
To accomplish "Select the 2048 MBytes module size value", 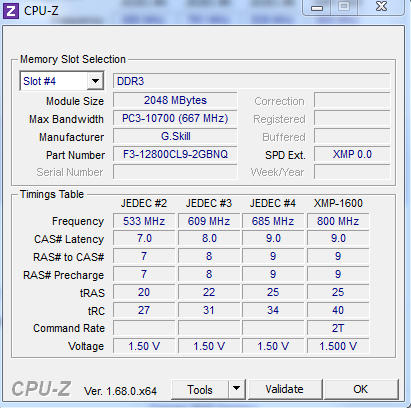I will tap(175, 100).
